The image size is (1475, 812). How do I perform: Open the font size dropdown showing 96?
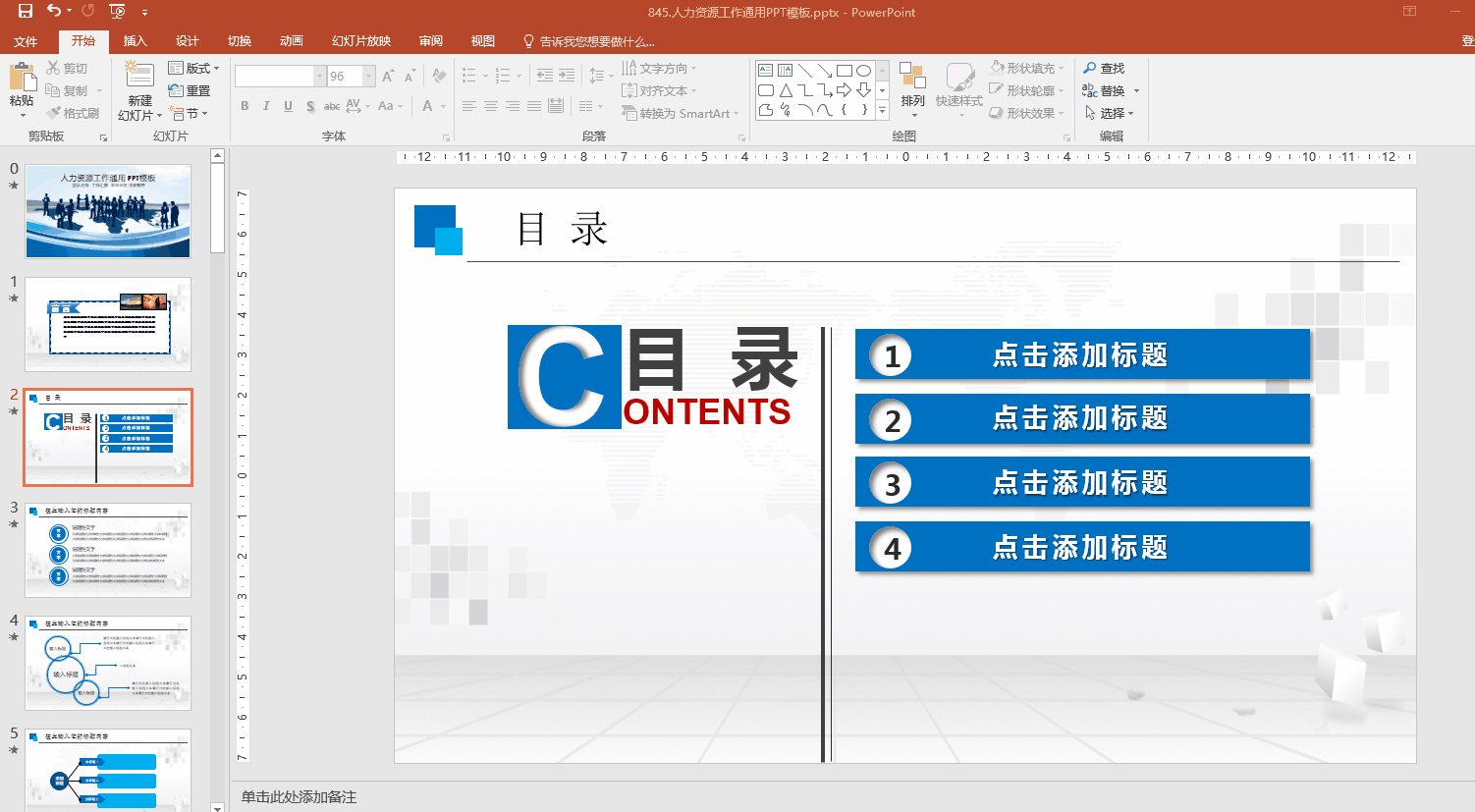(369, 77)
